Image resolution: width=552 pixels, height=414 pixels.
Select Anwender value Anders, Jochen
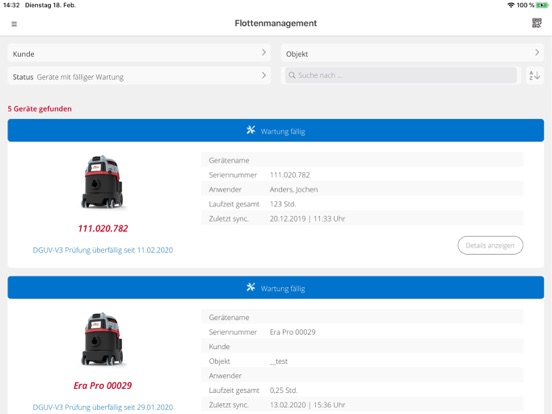[294, 189]
